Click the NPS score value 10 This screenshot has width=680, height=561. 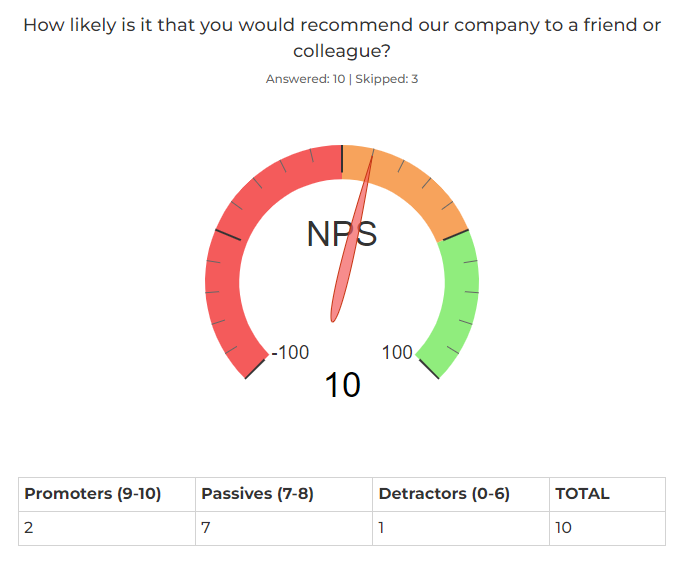(342, 385)
